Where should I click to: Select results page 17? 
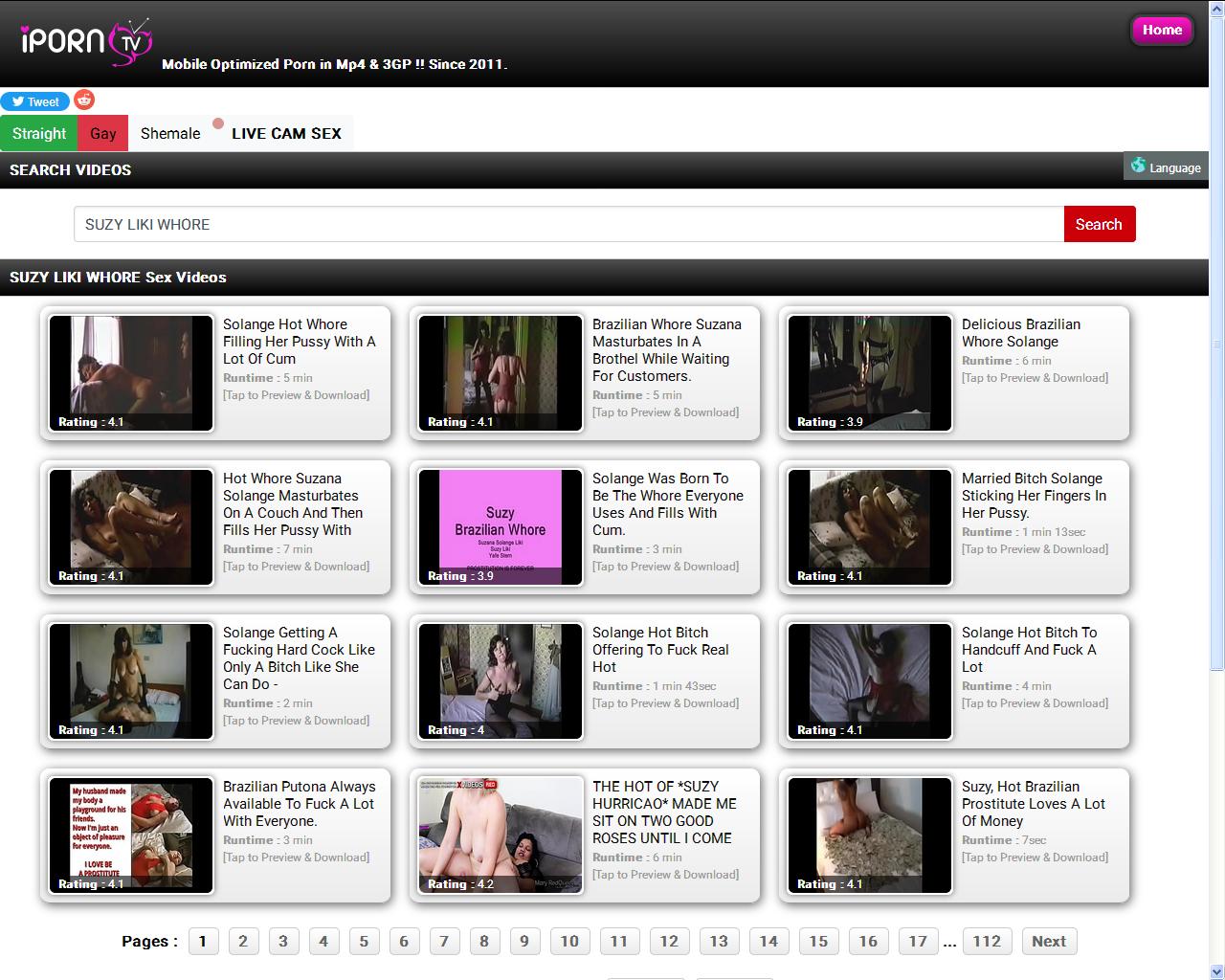(x=918, y=941)
